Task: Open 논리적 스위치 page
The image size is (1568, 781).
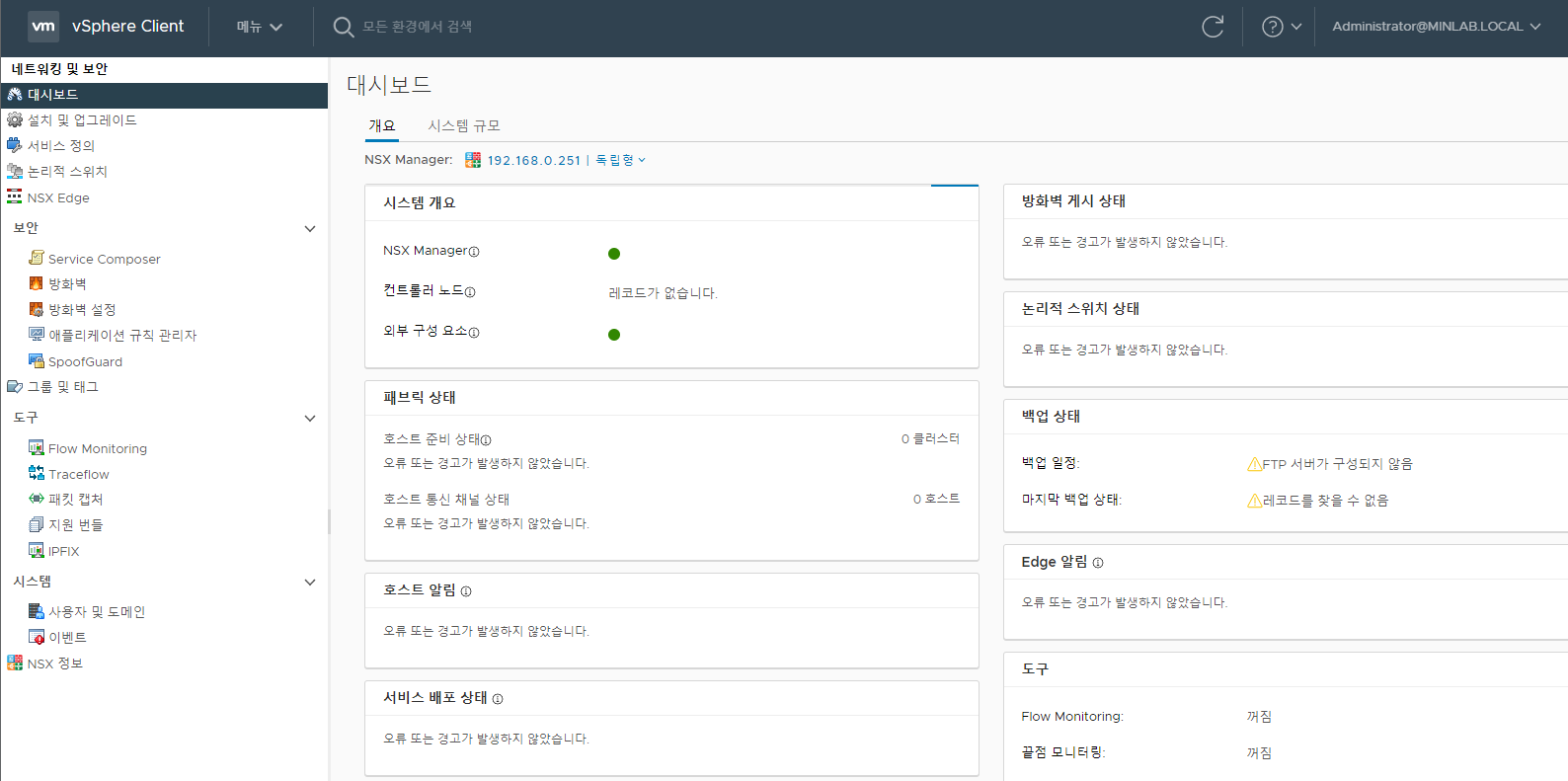Action: coord(67,171)
